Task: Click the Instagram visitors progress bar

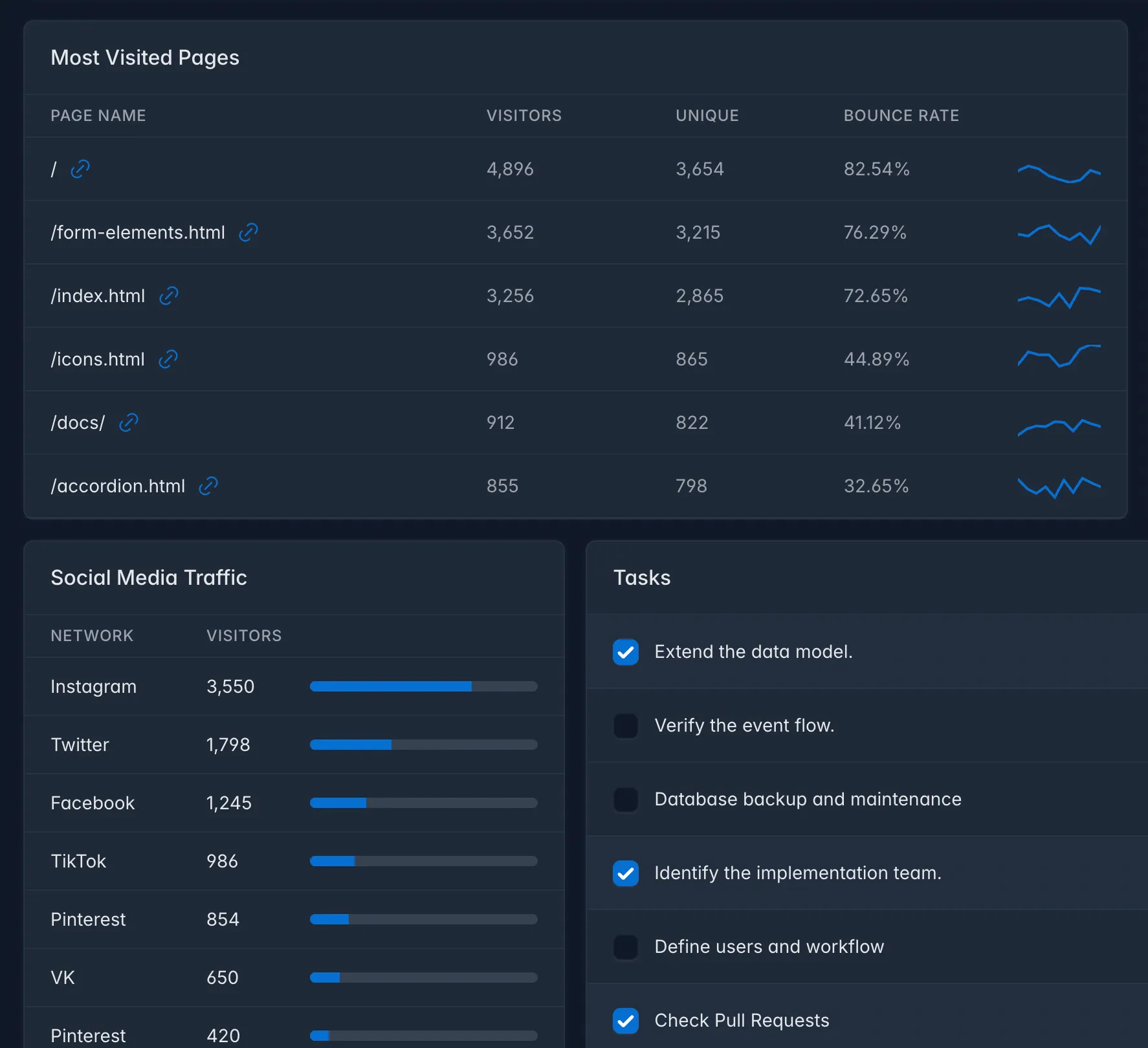Action: (424, 686)
